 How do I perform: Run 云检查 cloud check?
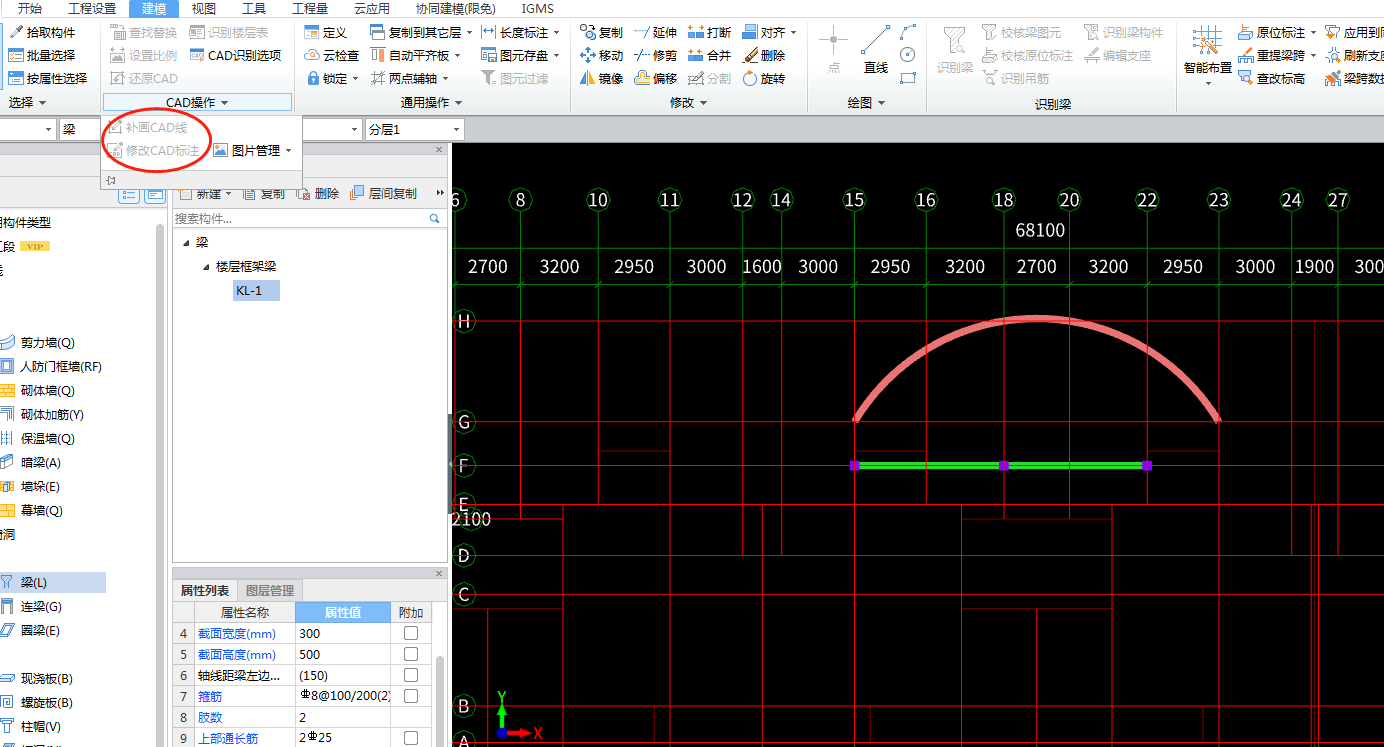pos(331,56)
